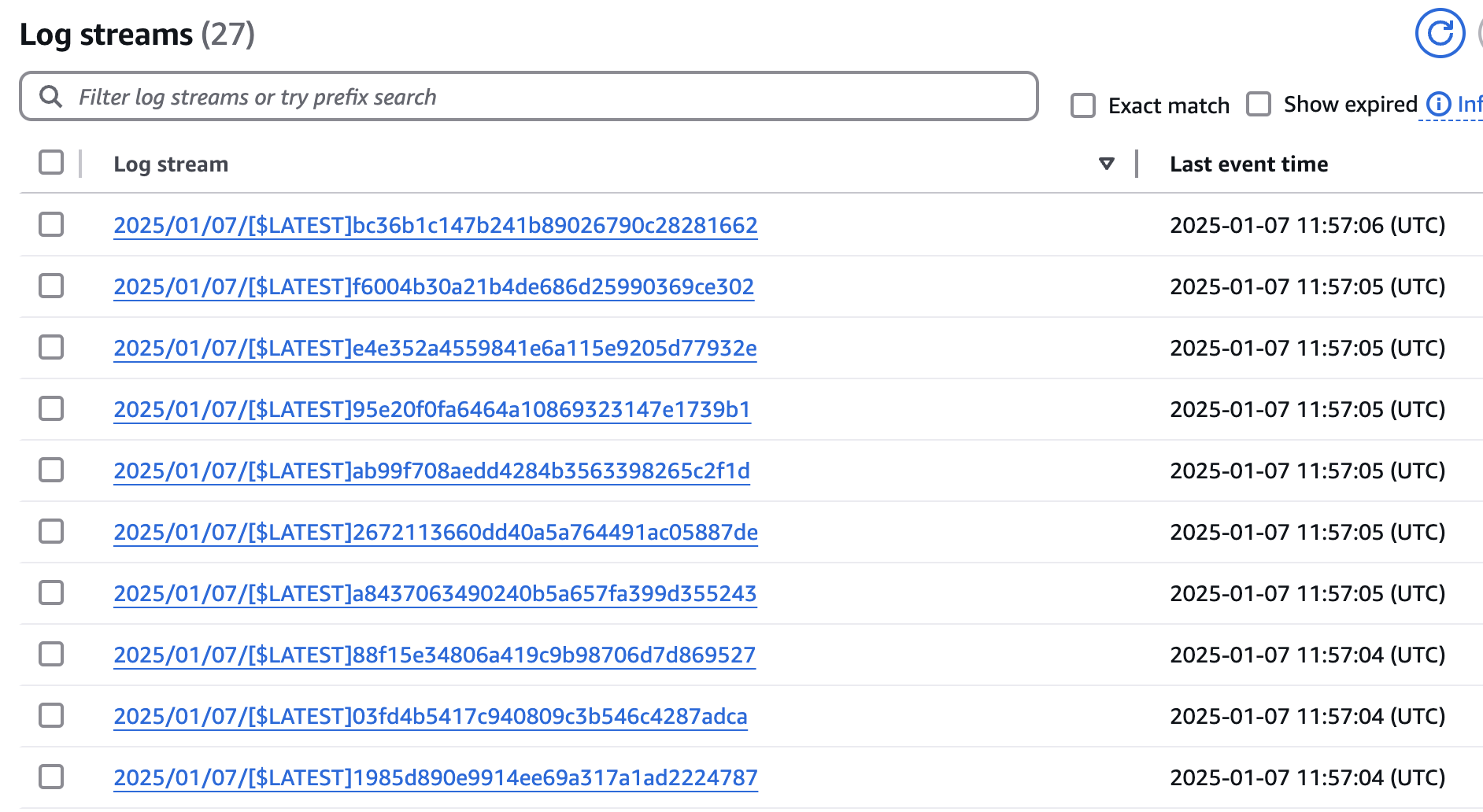Click the Last event time column header
Image resolution: width=1483 pixels, height=812 pixels.
[1248, 164]
